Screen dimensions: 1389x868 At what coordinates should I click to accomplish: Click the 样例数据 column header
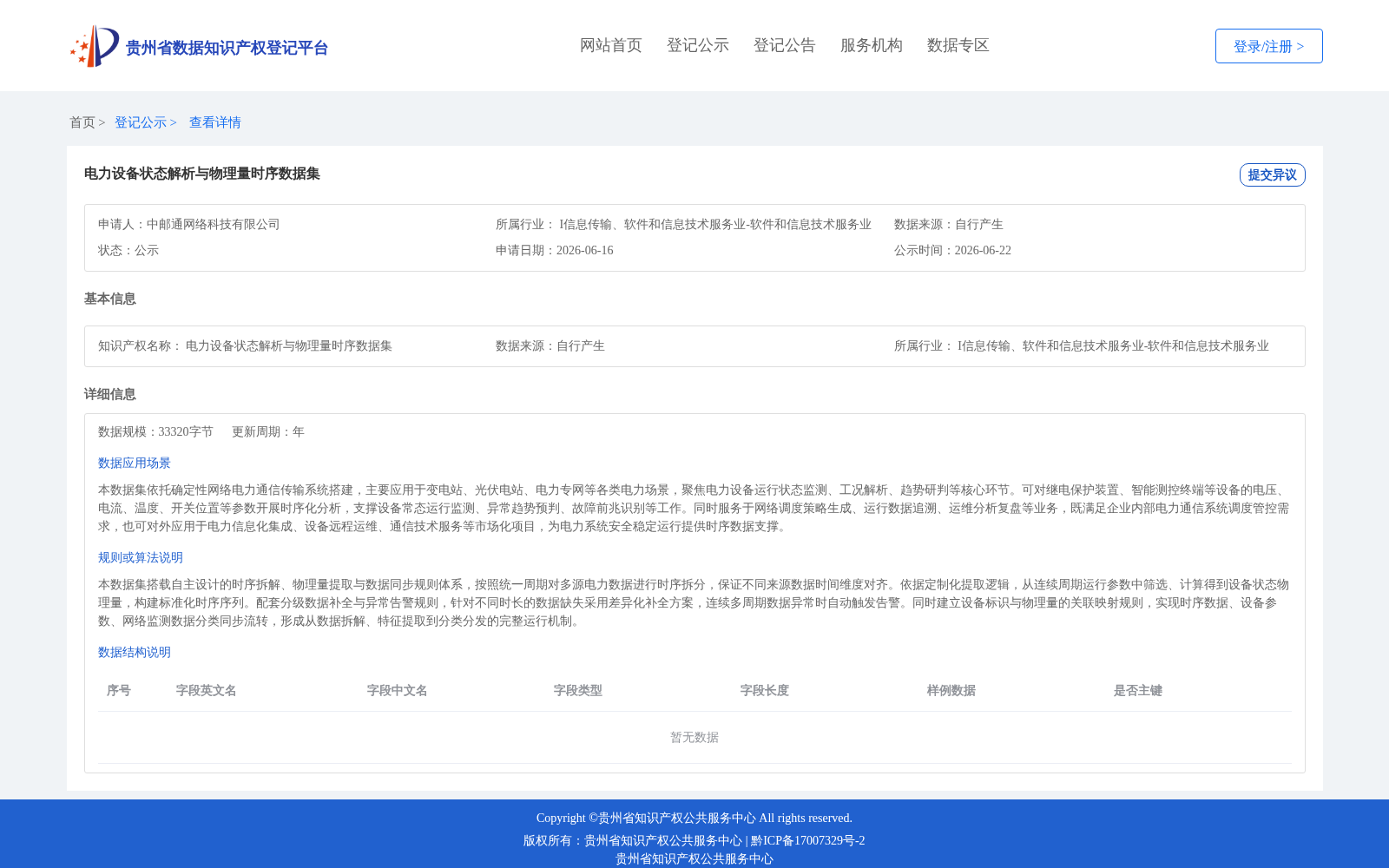(951, 690)
